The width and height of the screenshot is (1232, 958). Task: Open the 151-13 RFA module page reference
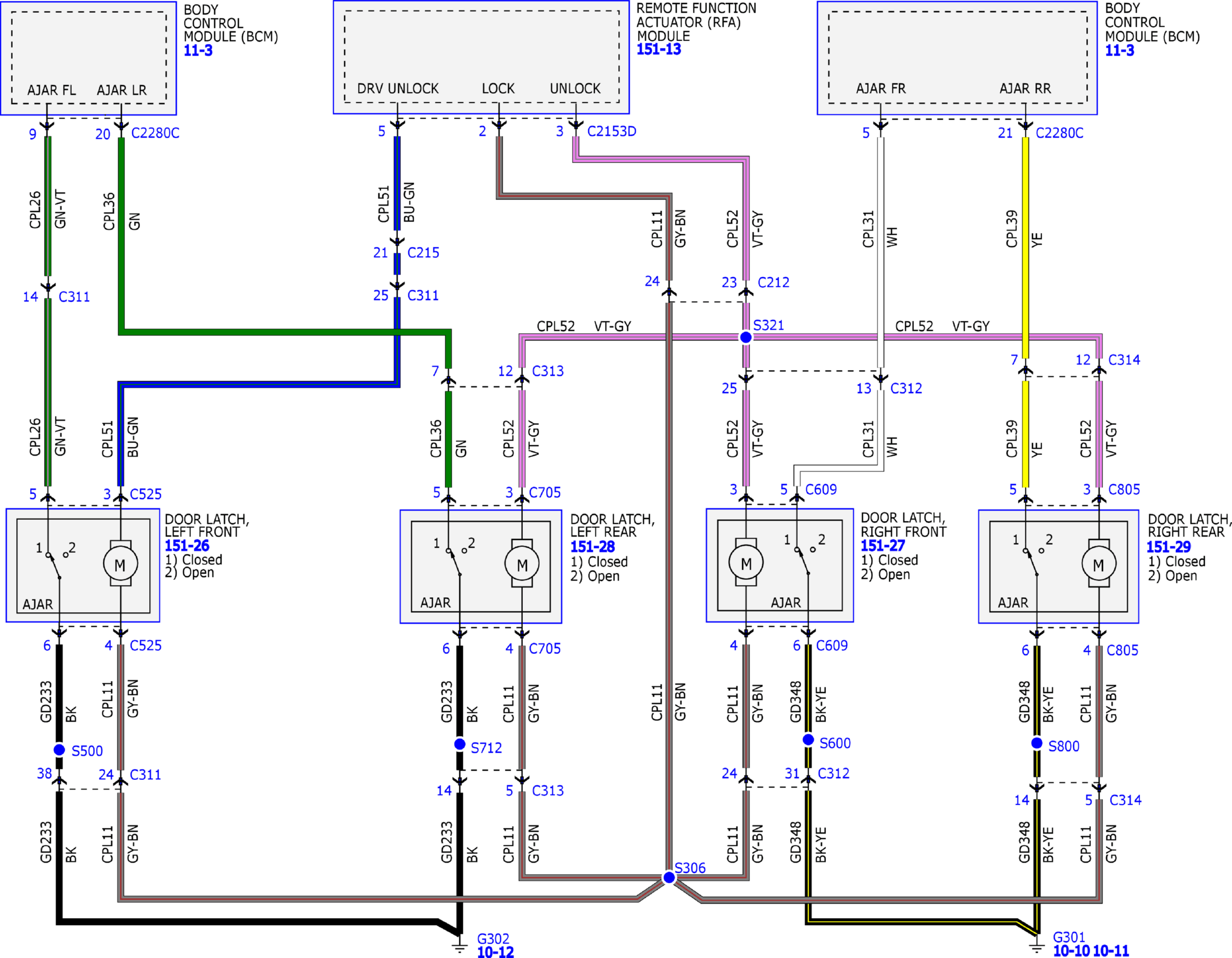(x=658, y=50)
